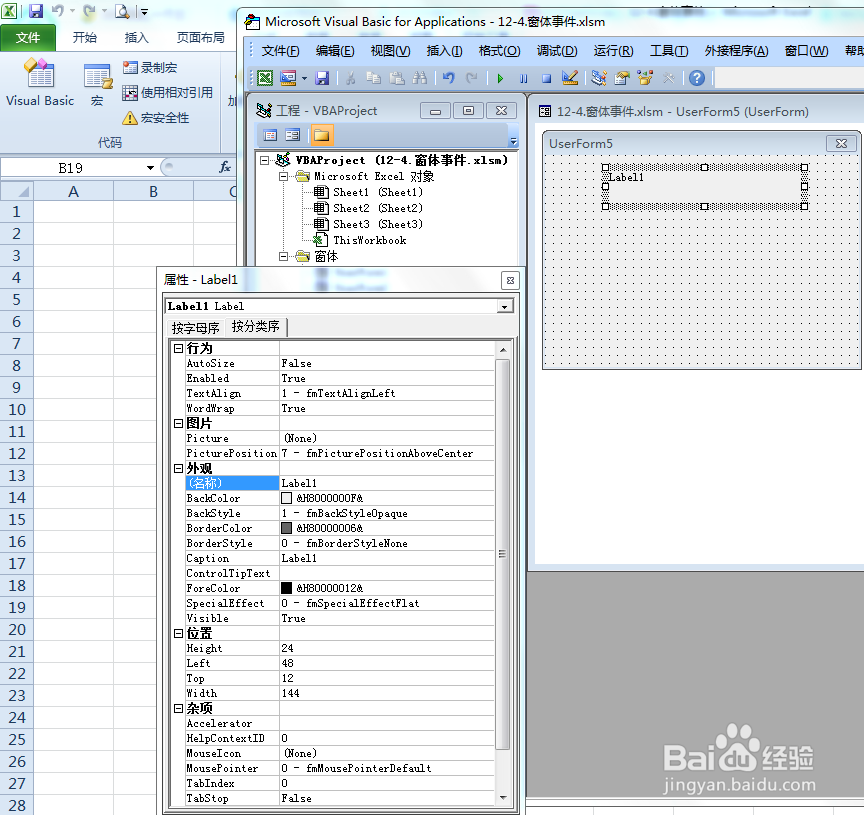This screenshot has height=815, width=864.
Task: Open the VBA 视图(V) menu
Action: tap(390, 51)
